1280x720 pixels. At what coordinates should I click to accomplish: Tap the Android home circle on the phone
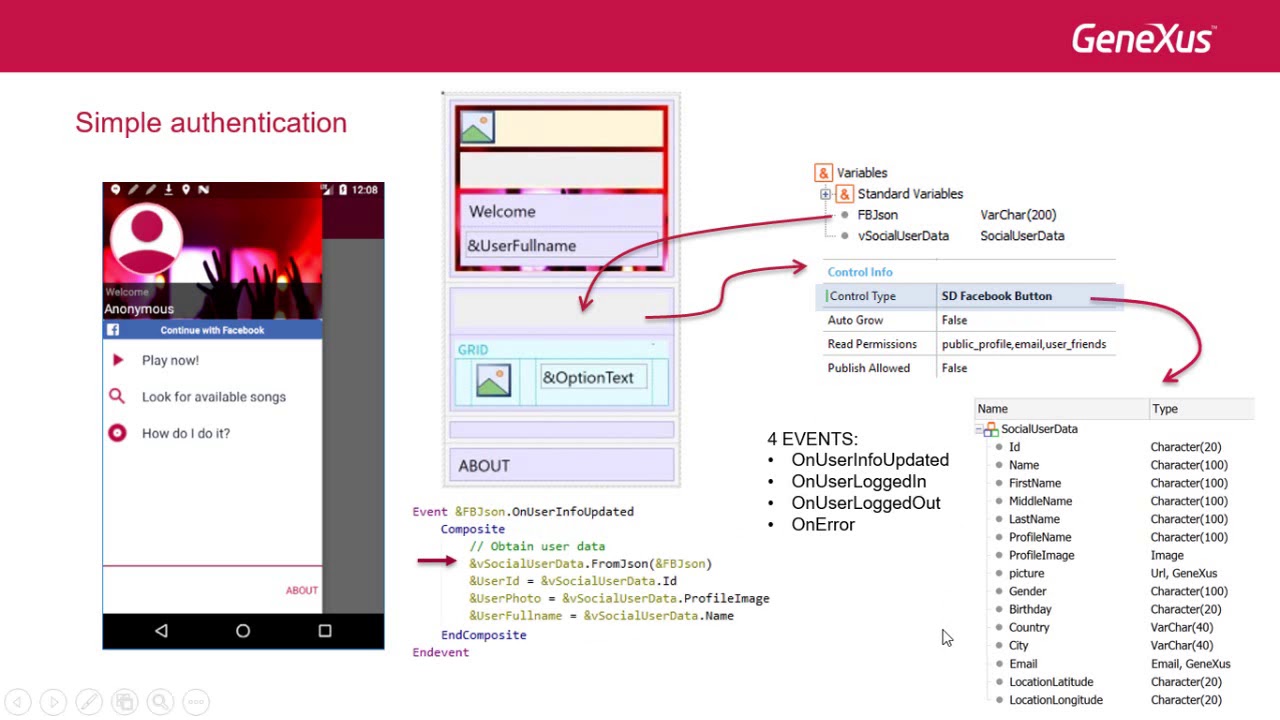(x=243, y=631)
